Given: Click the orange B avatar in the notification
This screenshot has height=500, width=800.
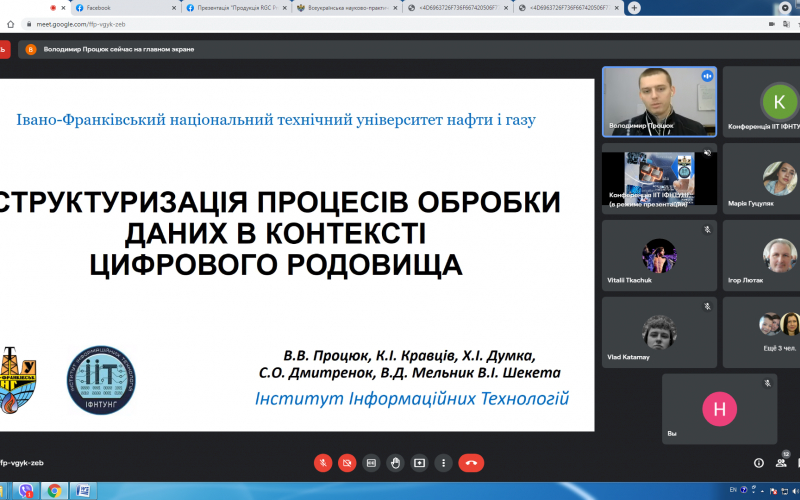Looking at the screenshot, I should click(x=31, y=49).
